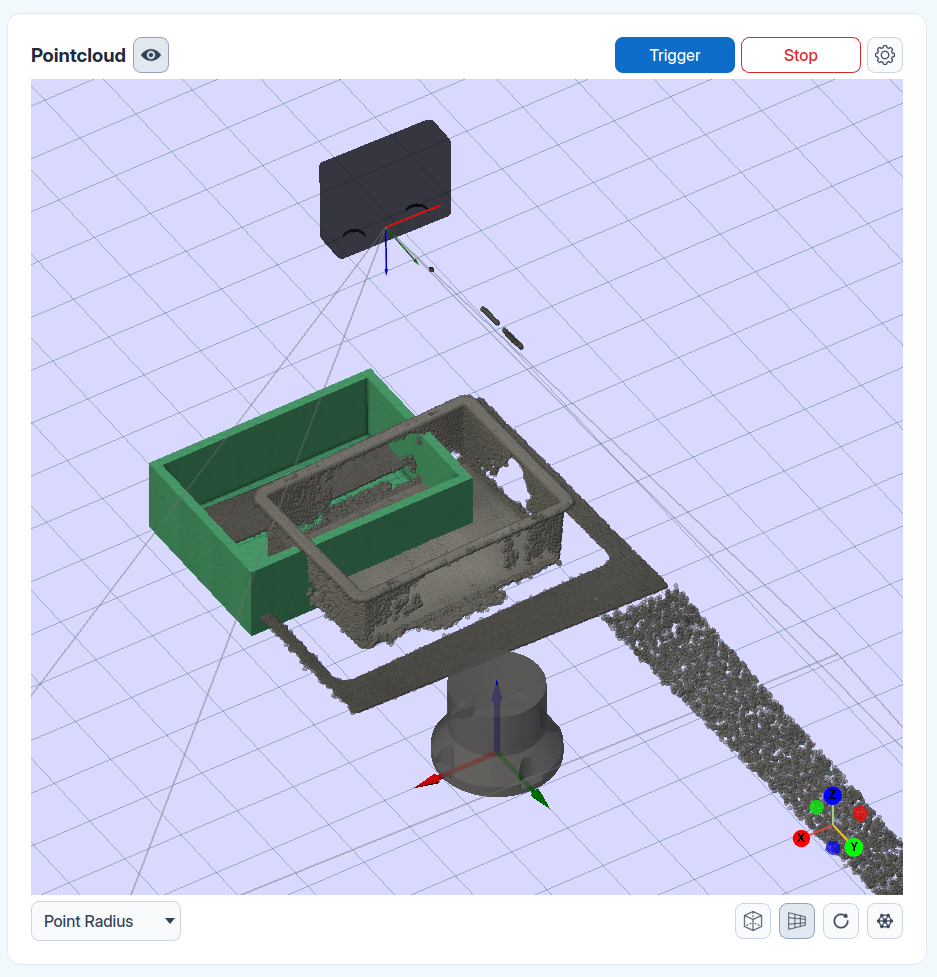Click the green Y sphere on the axis gizmo
The image size is (937, 977).
tap(854, 847)
